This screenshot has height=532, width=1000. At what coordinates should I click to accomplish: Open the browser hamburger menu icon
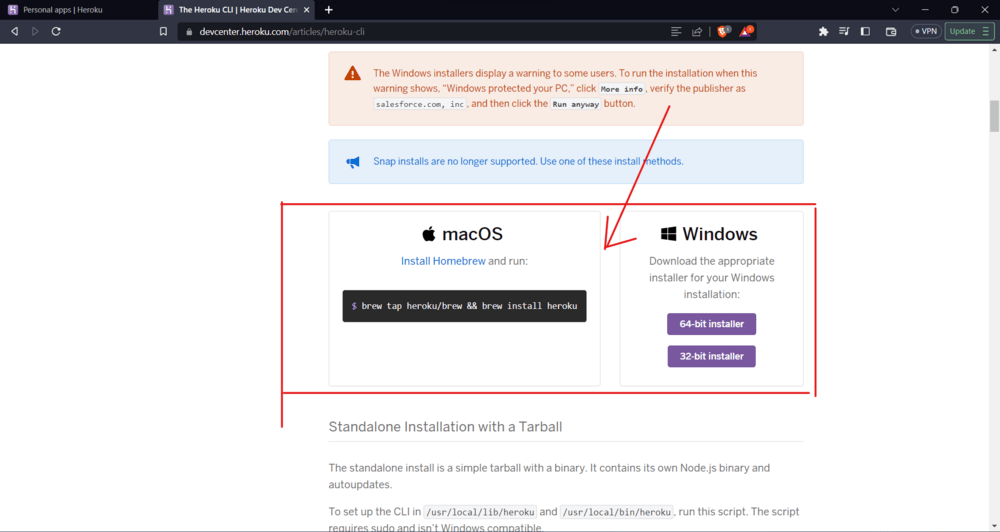click(x=986, y=31)
